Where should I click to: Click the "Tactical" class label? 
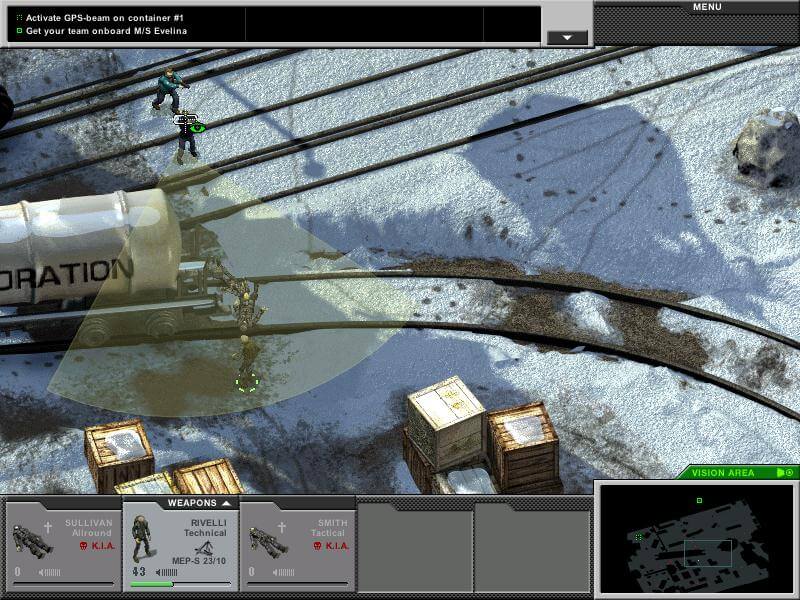click(x=330, y=533)
